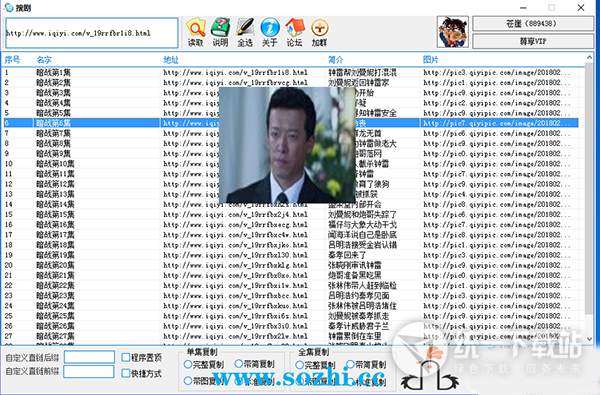Screen dimensions: 600x395
Task: Click address cell v_19rrfbx2j4.html
Action: tap(235, 214)
